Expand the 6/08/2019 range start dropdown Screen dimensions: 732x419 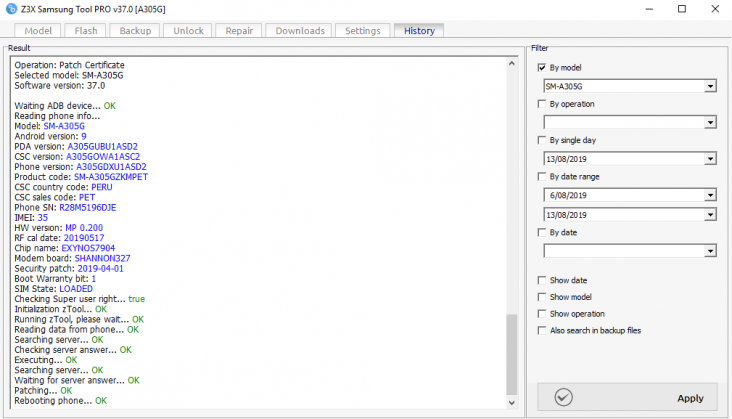click(710, 195)
